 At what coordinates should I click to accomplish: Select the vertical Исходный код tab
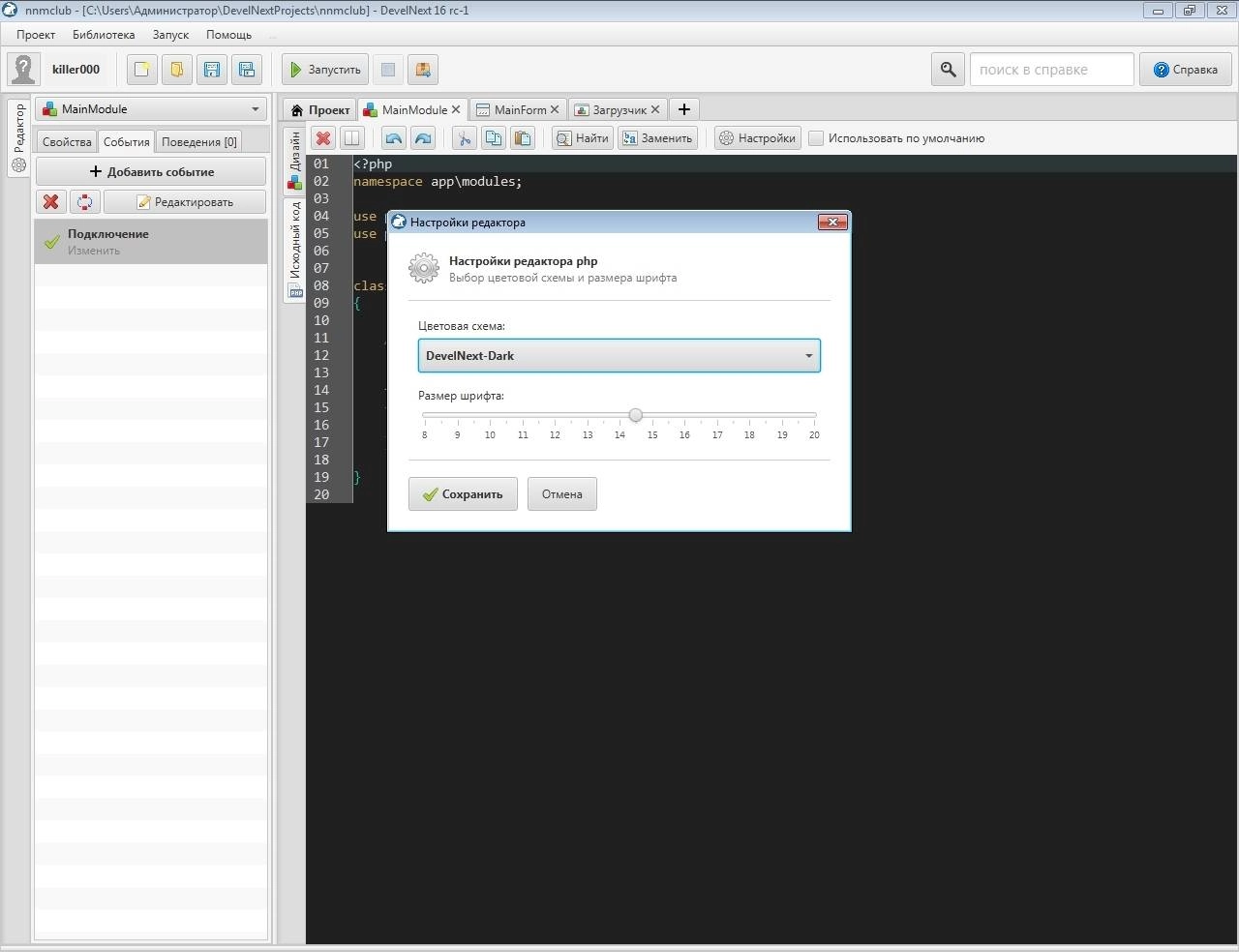(295, 250)
